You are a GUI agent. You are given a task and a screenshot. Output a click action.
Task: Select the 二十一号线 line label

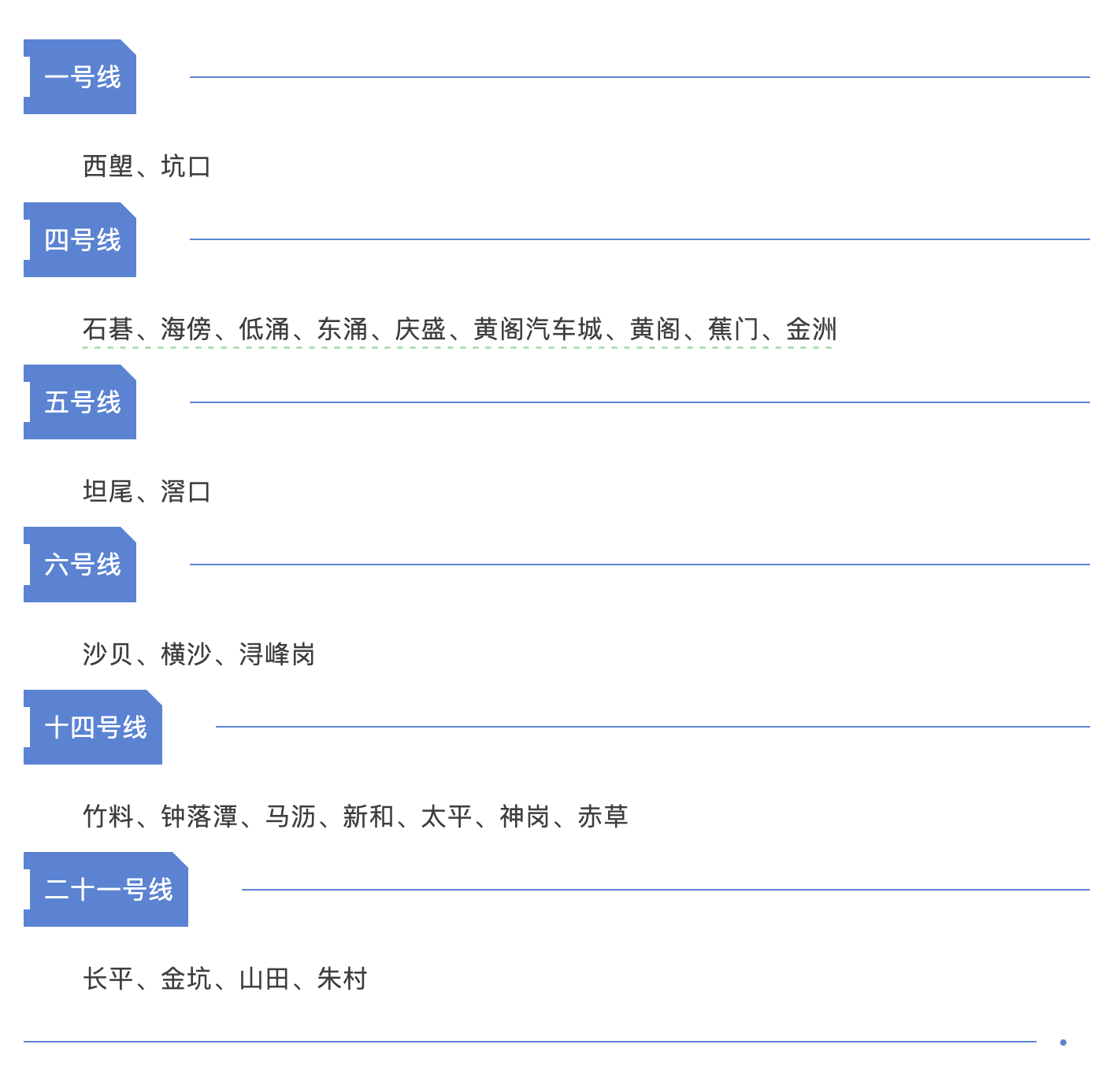coord(108,890)
